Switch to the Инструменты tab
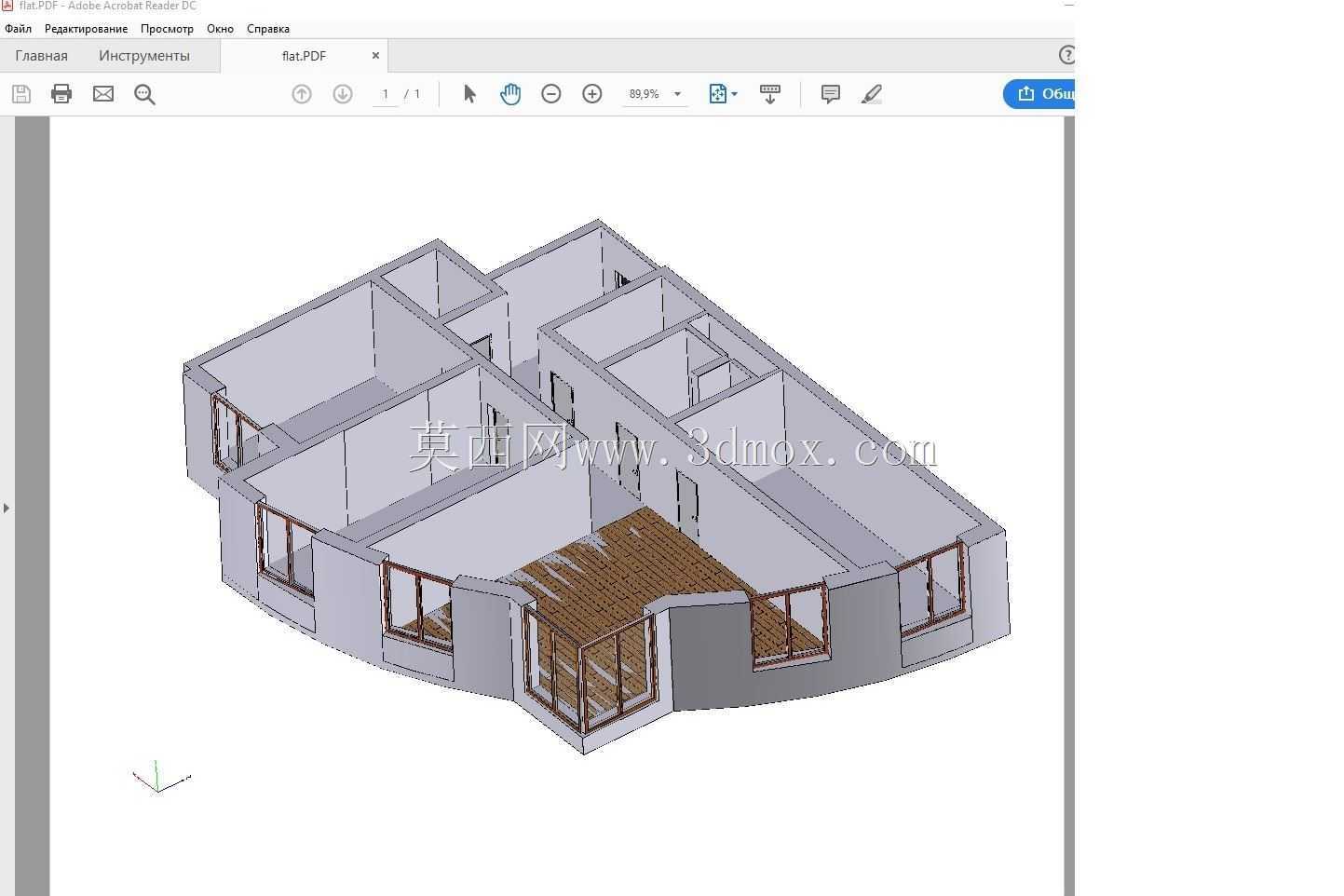Viewport: 1344px width, 896px height. [x=144, y=56]
